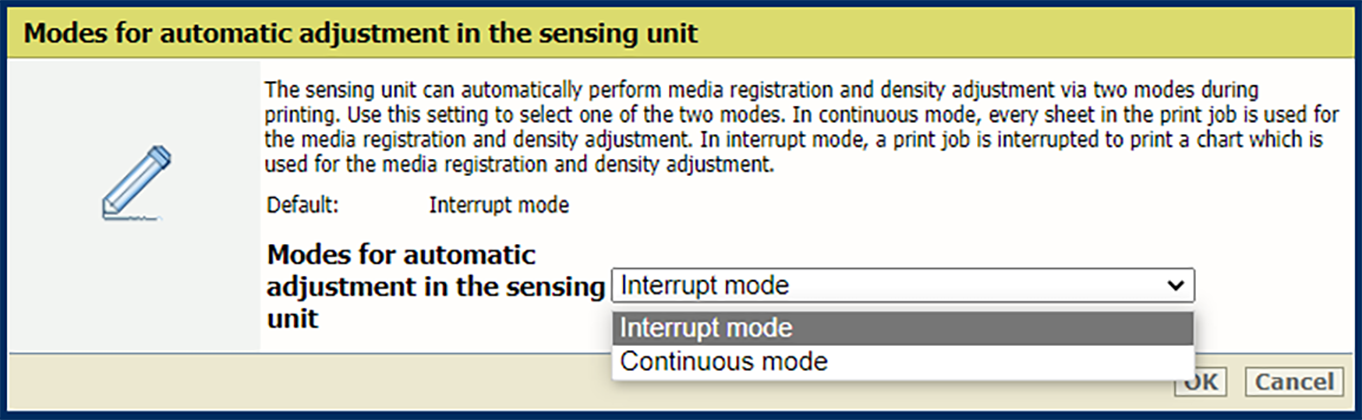The width and height of the screenshot is (1362, 420).
Task: Click the dialog title heading text
Action: coord(360,33)
